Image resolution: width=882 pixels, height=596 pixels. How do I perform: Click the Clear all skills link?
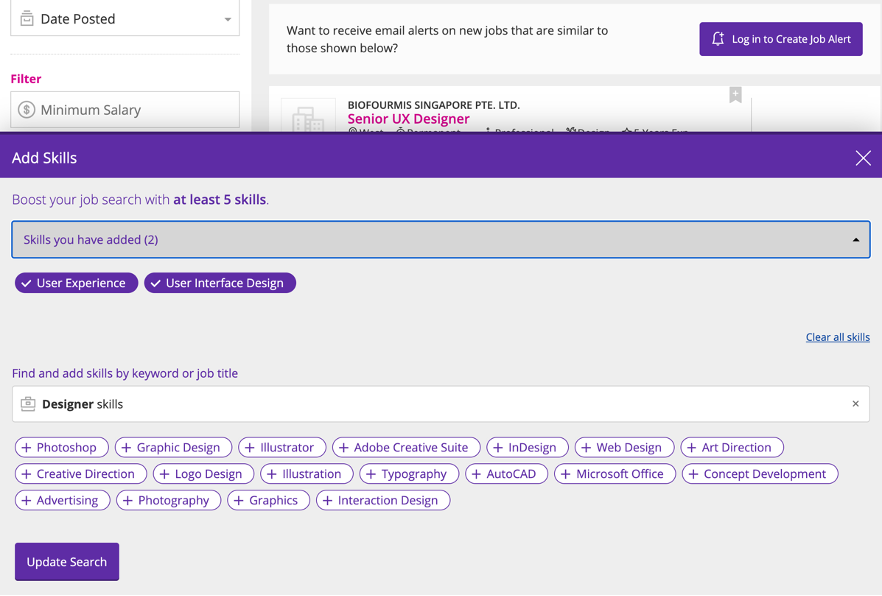tap(837, 337)
